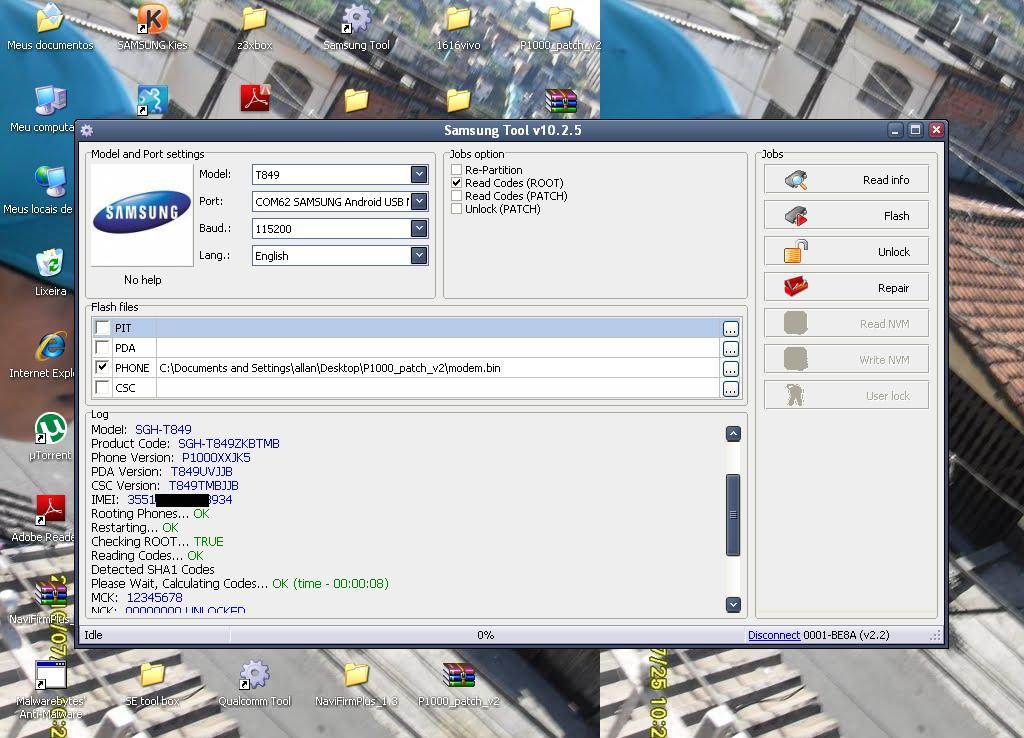Image resolution: width=1024 pixels, height=738 pixels.
Task: Click the log vertical scrollbar thumb
Action: 733,515
